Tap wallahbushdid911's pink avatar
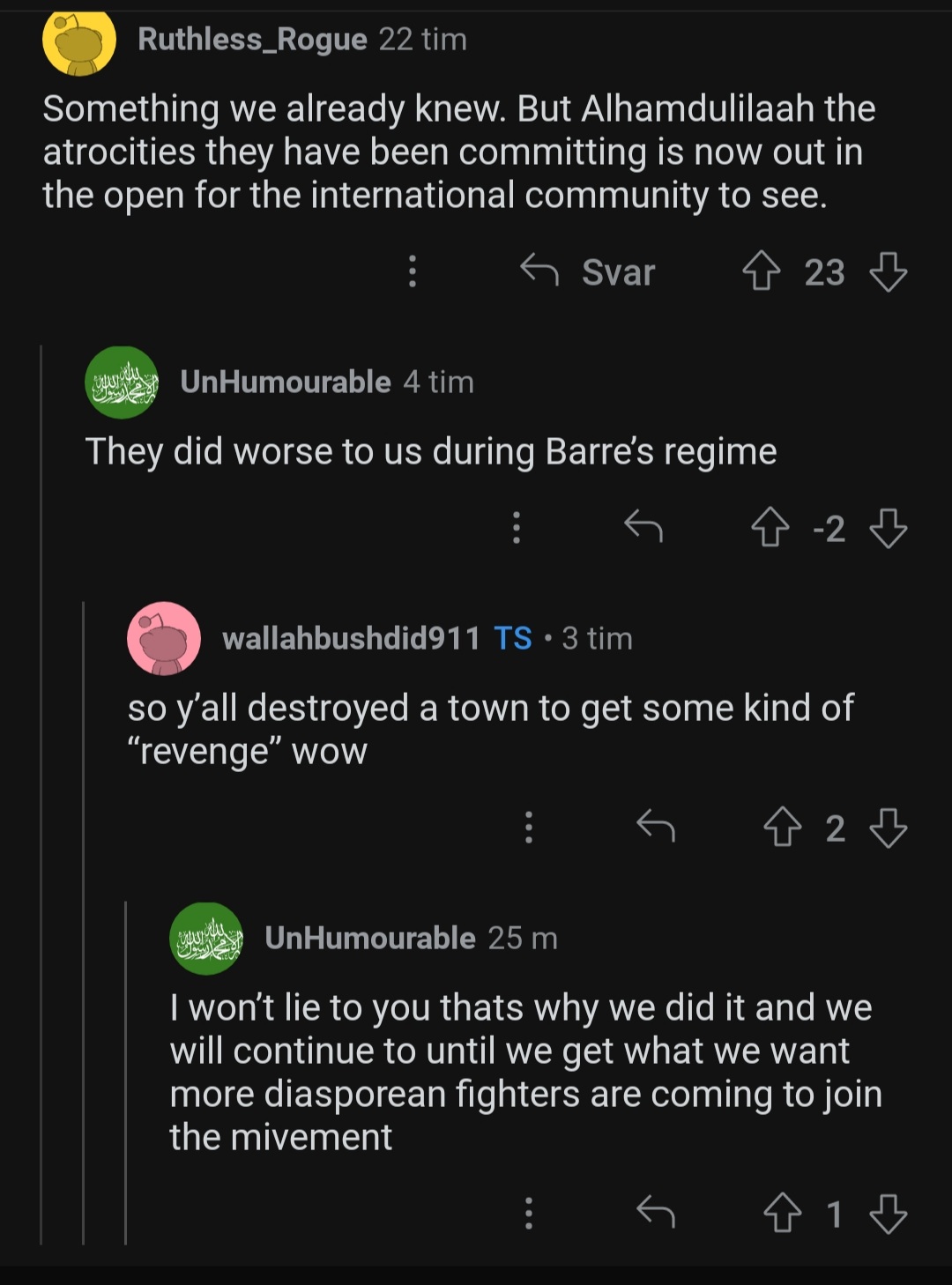Viewport: 952px width, 1285px height. [164, 639]
